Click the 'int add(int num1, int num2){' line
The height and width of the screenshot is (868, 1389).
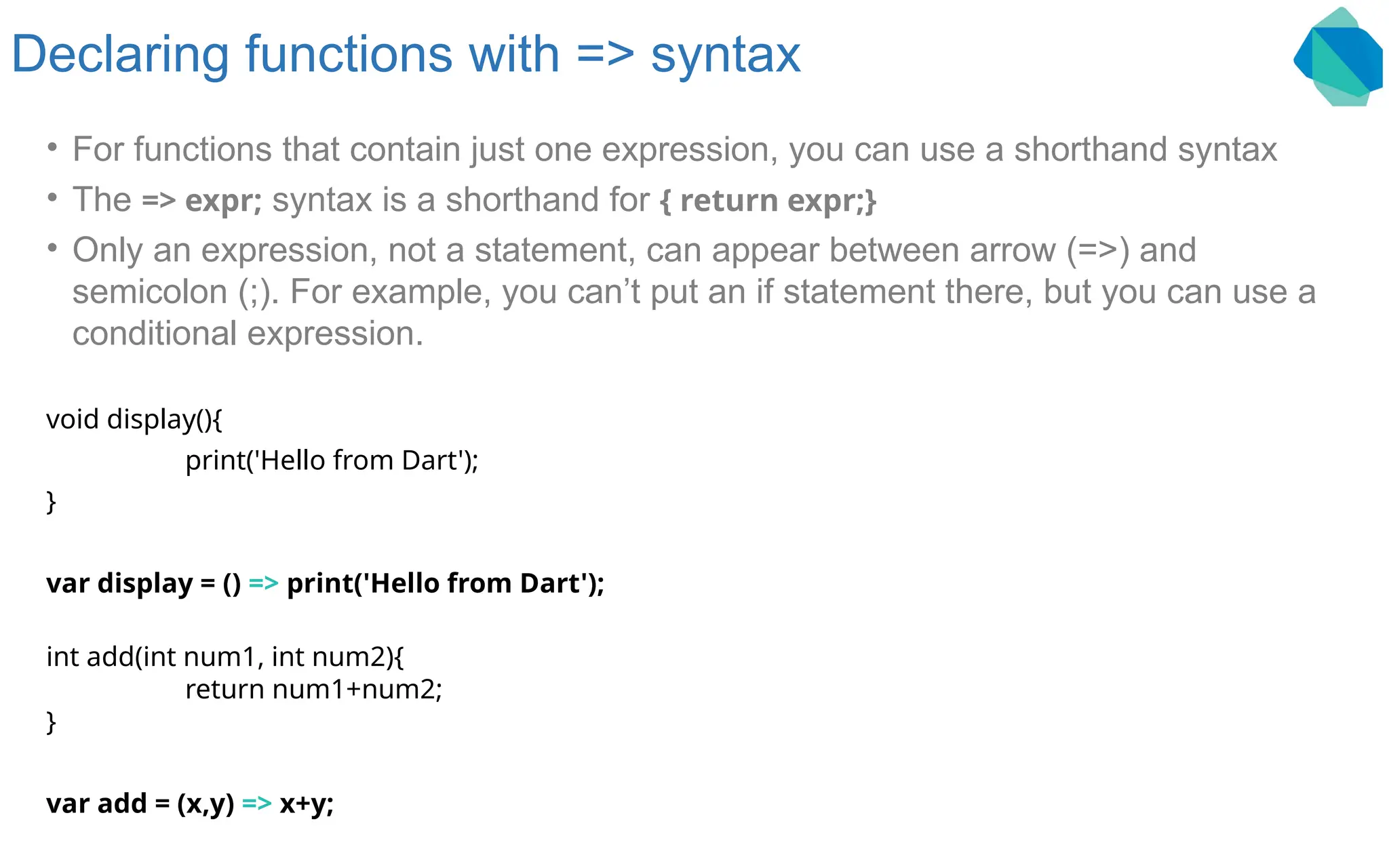pyautogui.click(x=225, y=657)
